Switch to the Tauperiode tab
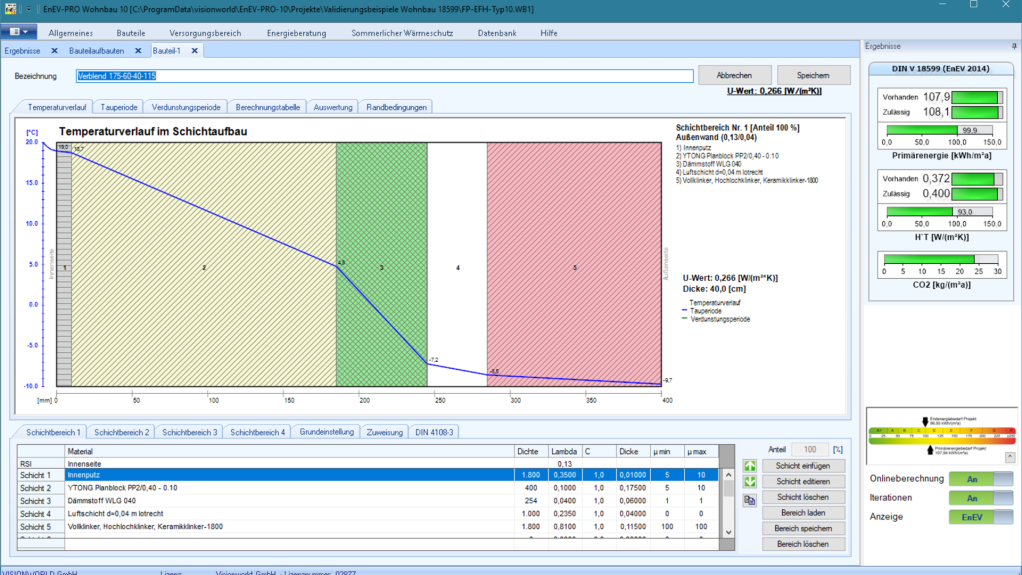 point(119,107)
